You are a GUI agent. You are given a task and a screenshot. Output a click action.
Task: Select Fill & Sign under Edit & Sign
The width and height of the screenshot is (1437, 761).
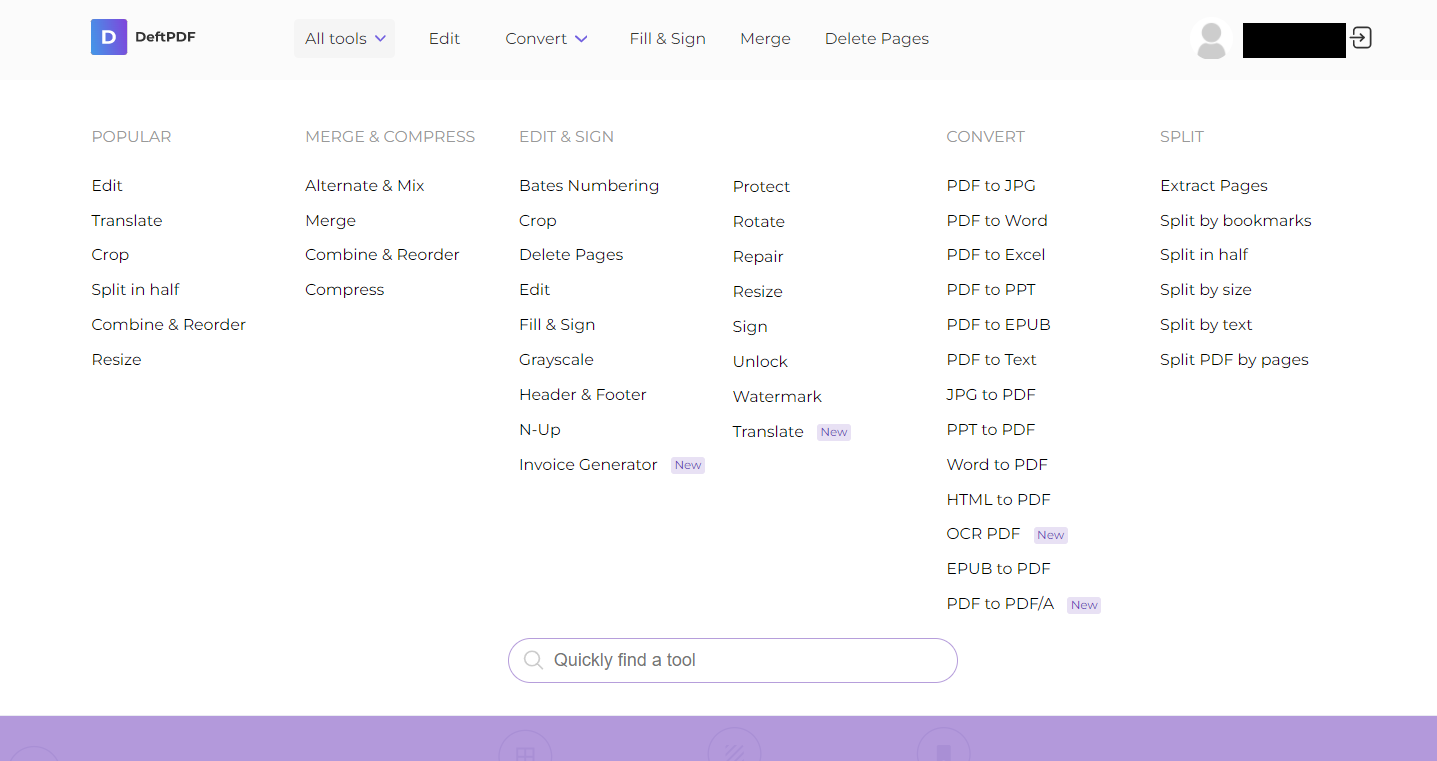point(557,324)
